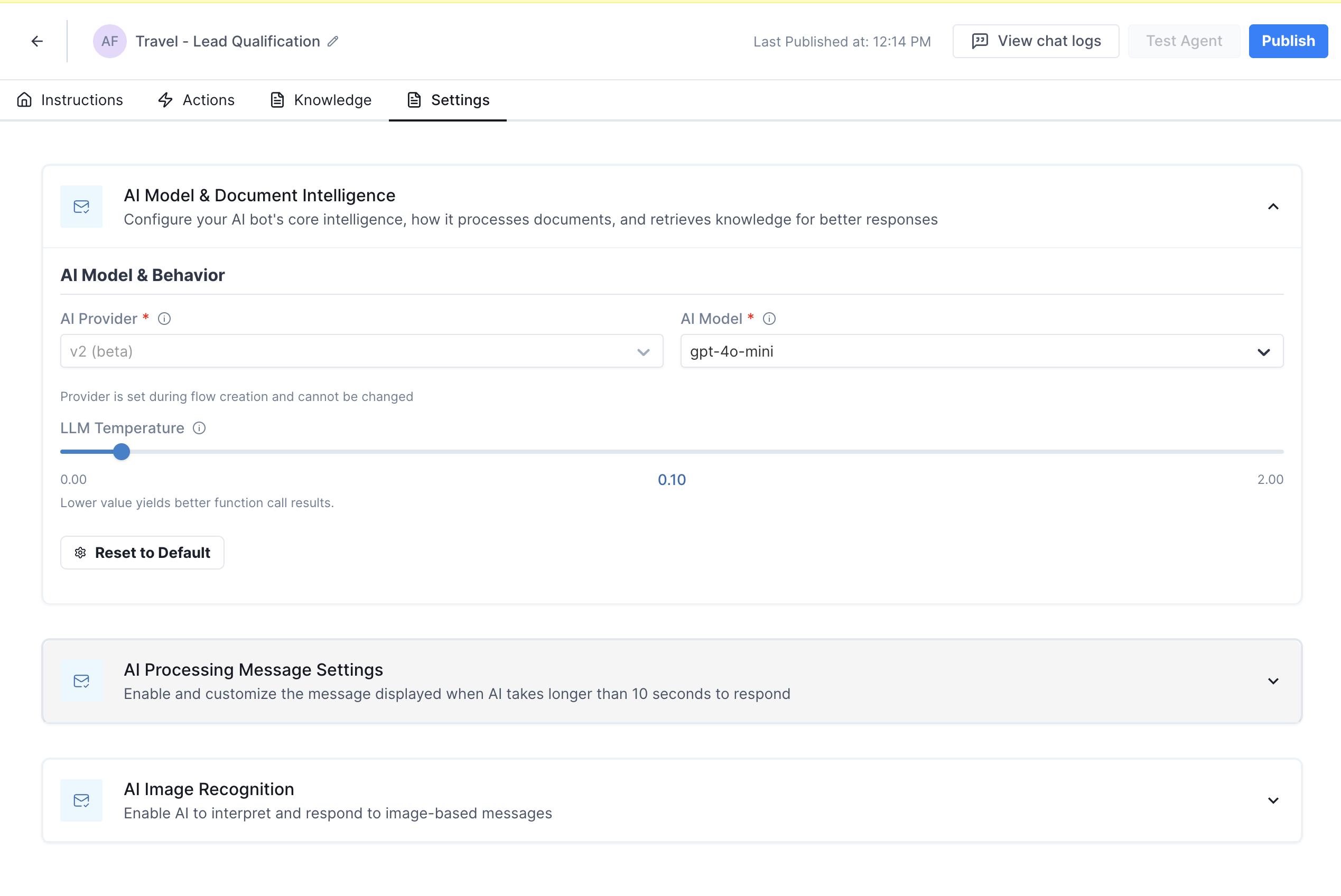Click the LLM Temperature slider handle
1341x896 pixels.
(x=121, y=452)
